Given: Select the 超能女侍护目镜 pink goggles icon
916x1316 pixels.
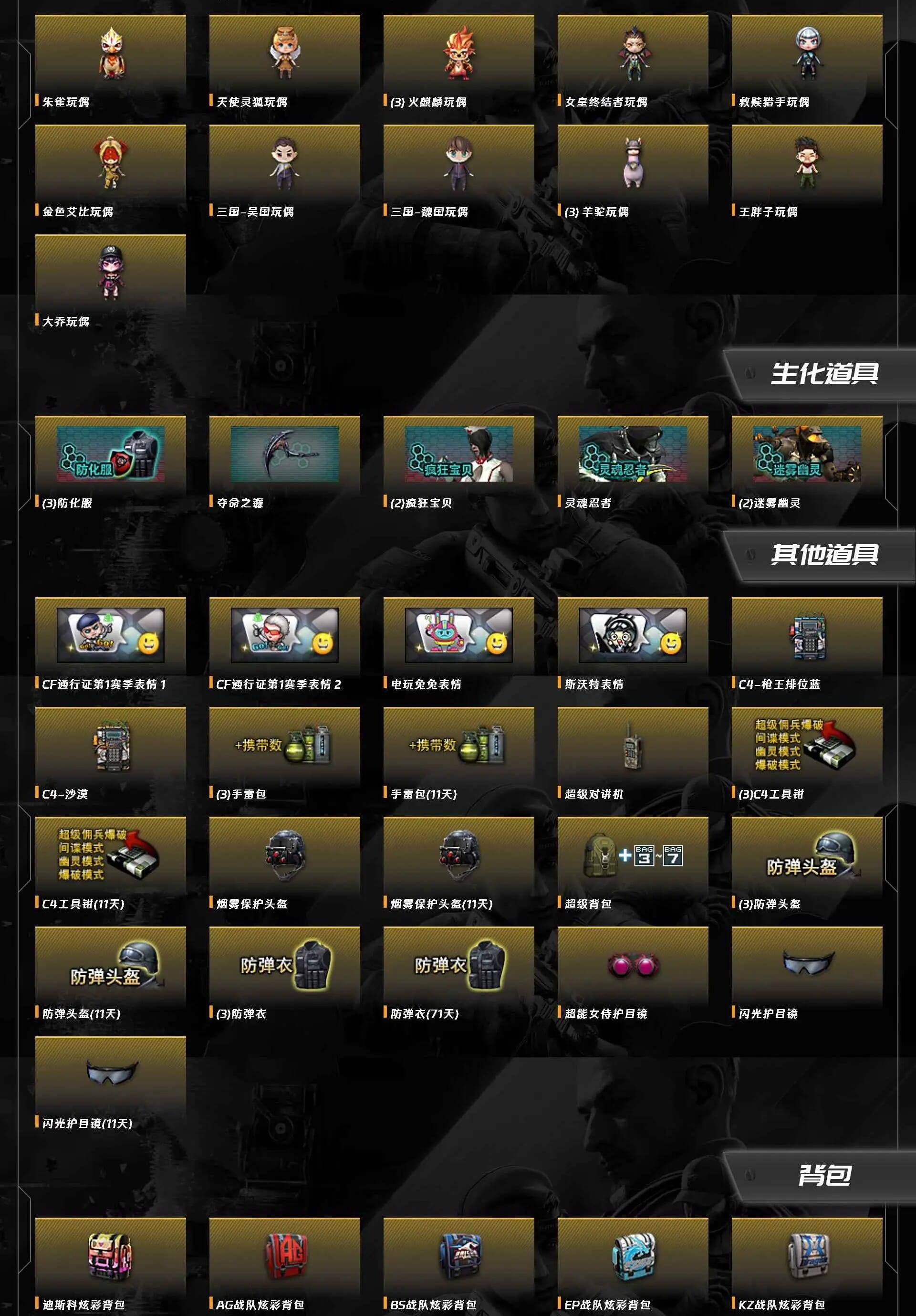Looking at the screenshot, I should tap(633, 965).
